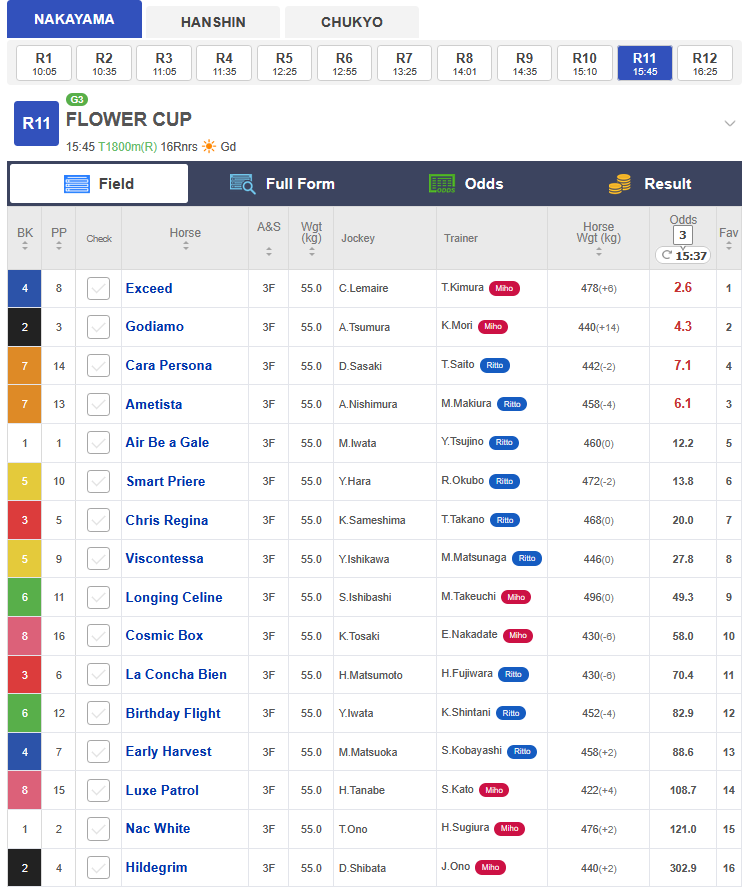
Task: Tick the checkbox for Air Be a Gale
Action: tap(99, 443)
